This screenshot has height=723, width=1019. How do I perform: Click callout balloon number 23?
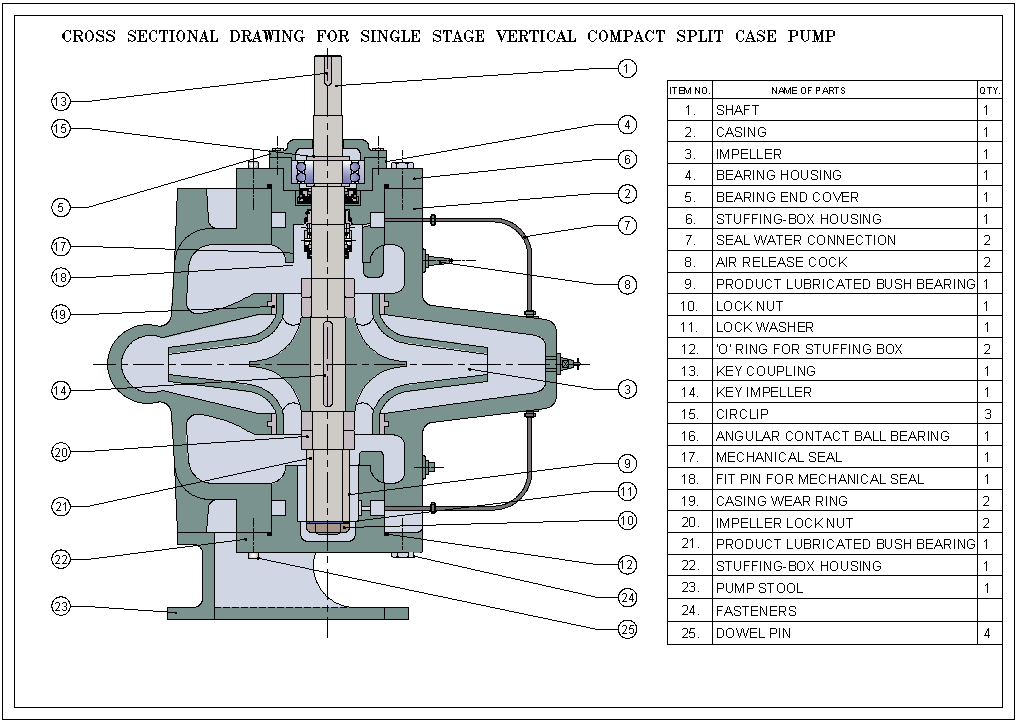point(60,607)
